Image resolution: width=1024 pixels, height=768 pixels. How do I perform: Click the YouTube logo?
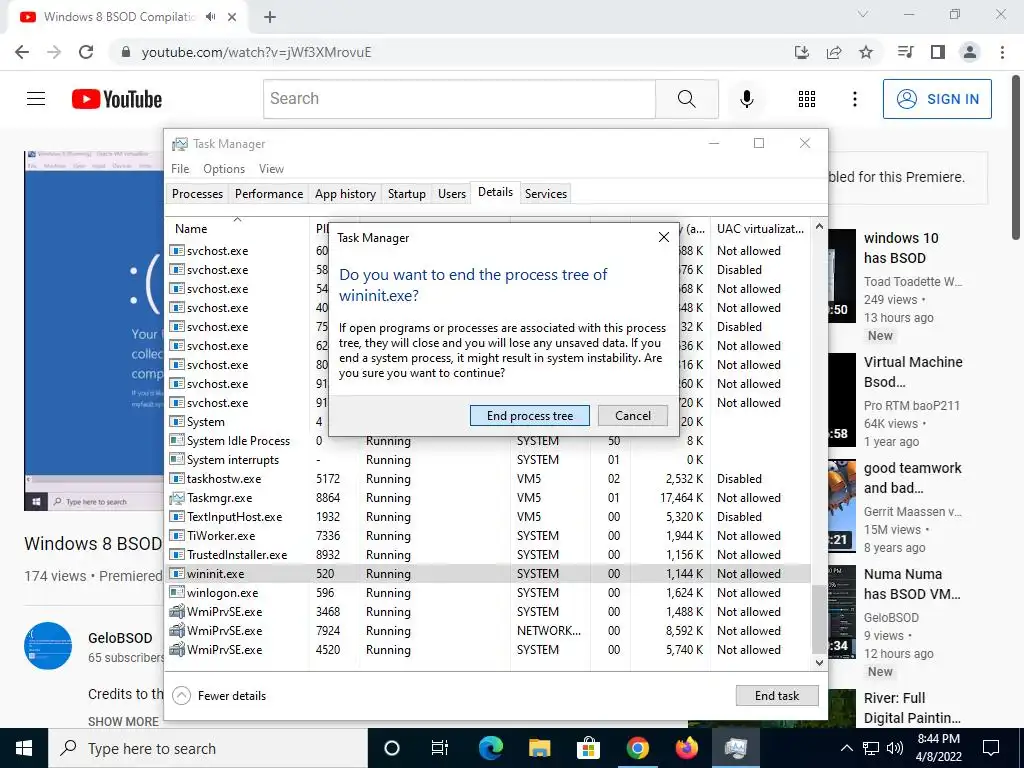point(117,99)
